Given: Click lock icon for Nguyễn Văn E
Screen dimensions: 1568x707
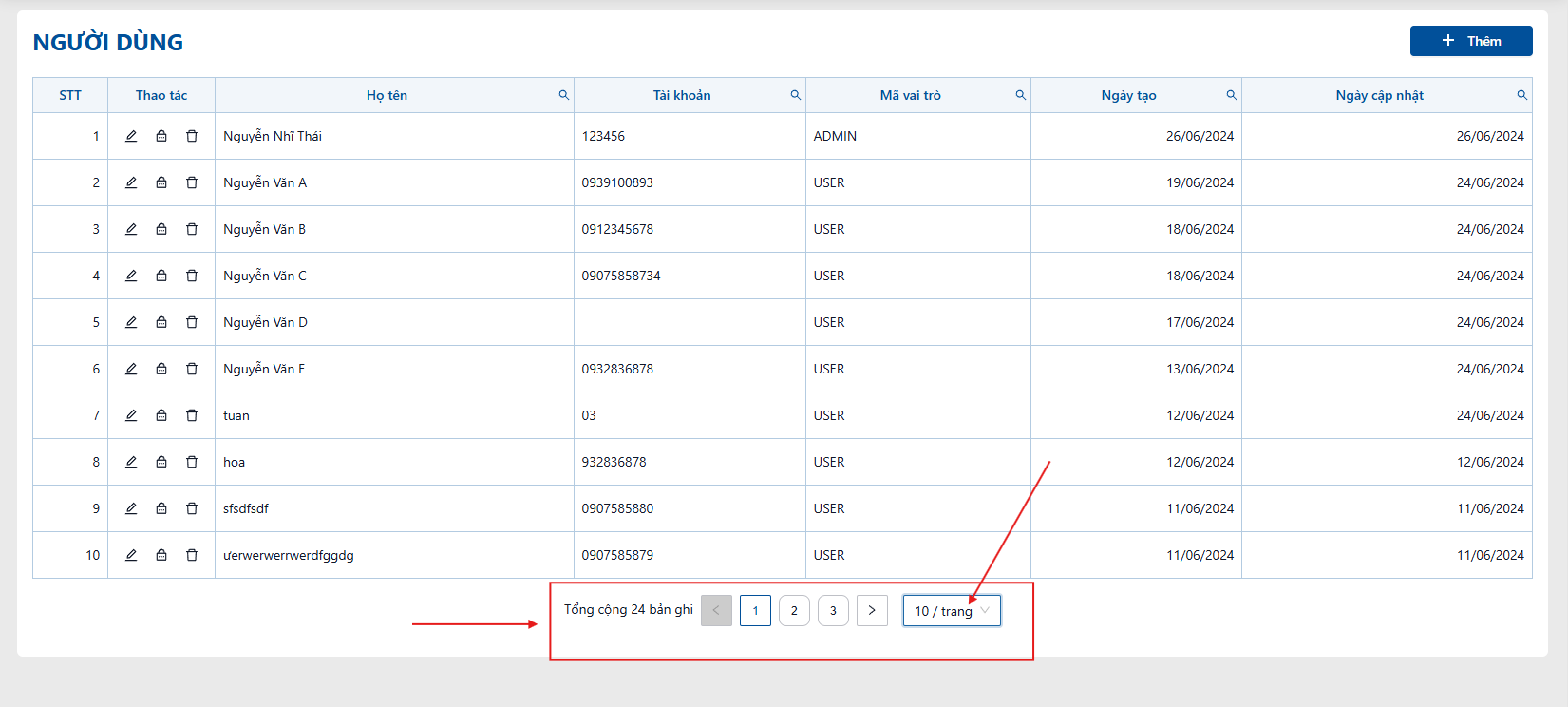Looking at the screenshot, I should pyautogui.click(x=161, y=369).
